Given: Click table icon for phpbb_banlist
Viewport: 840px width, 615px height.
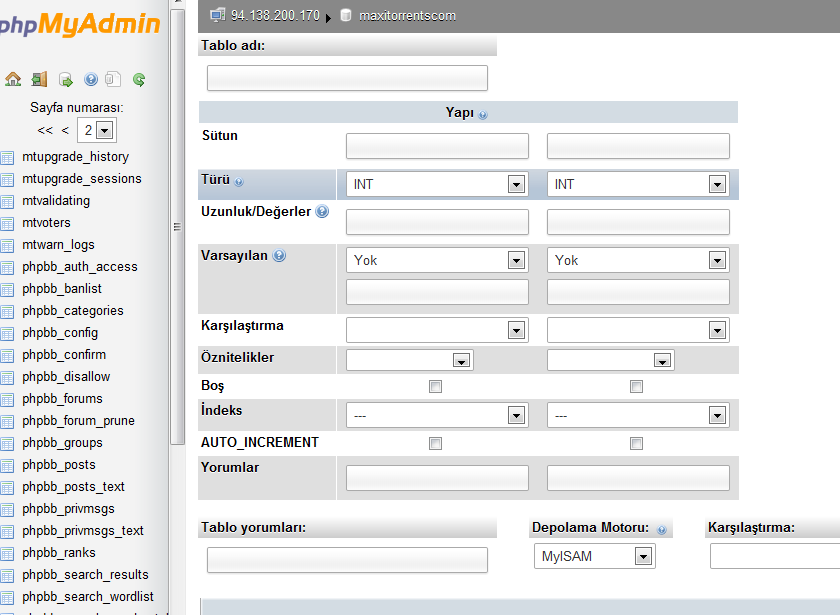Looking at the screenshot, I should pyautogui.click(x=7, y=289).
